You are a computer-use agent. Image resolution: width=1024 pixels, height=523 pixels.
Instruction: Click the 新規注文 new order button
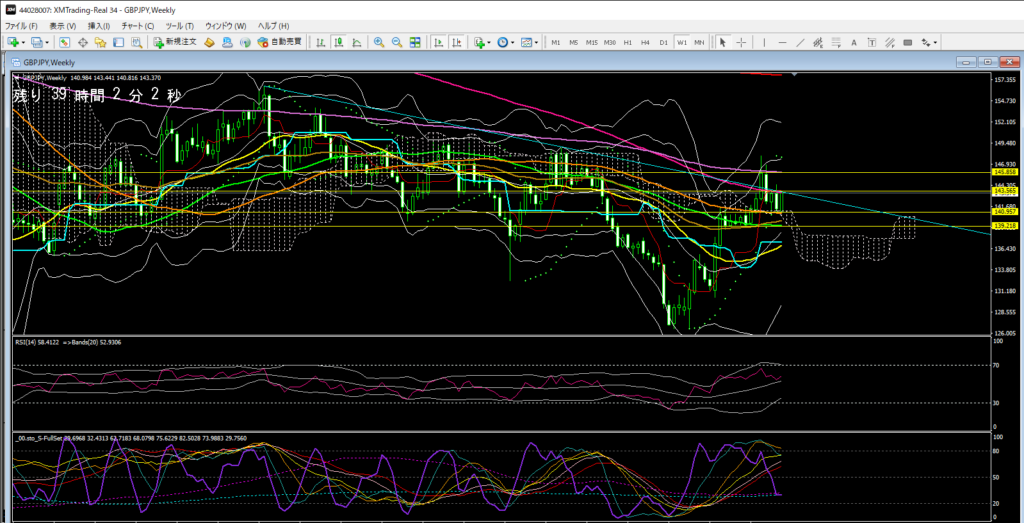pos(175,42)
